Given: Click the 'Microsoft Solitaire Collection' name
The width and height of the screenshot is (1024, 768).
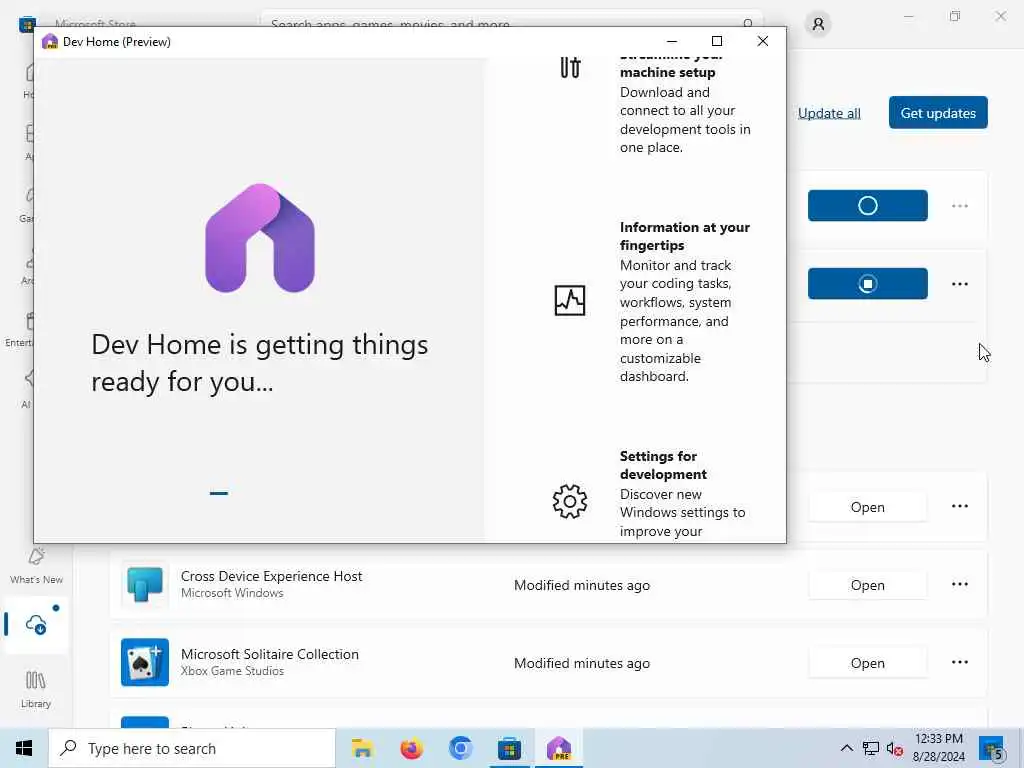Looking at the screenshot, I should coord(270,654).
